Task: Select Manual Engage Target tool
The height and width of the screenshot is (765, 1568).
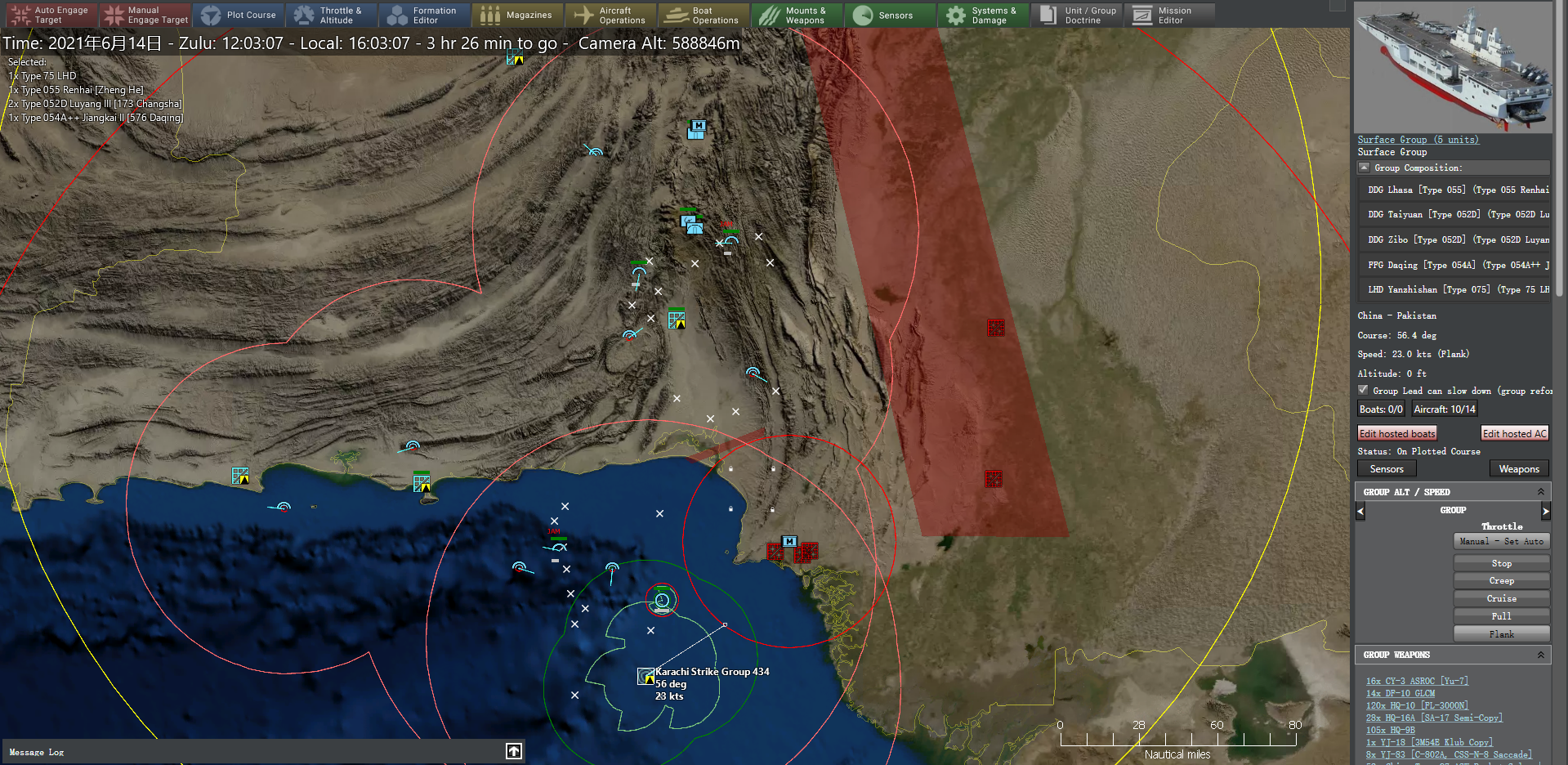Action: coord(145,15)
